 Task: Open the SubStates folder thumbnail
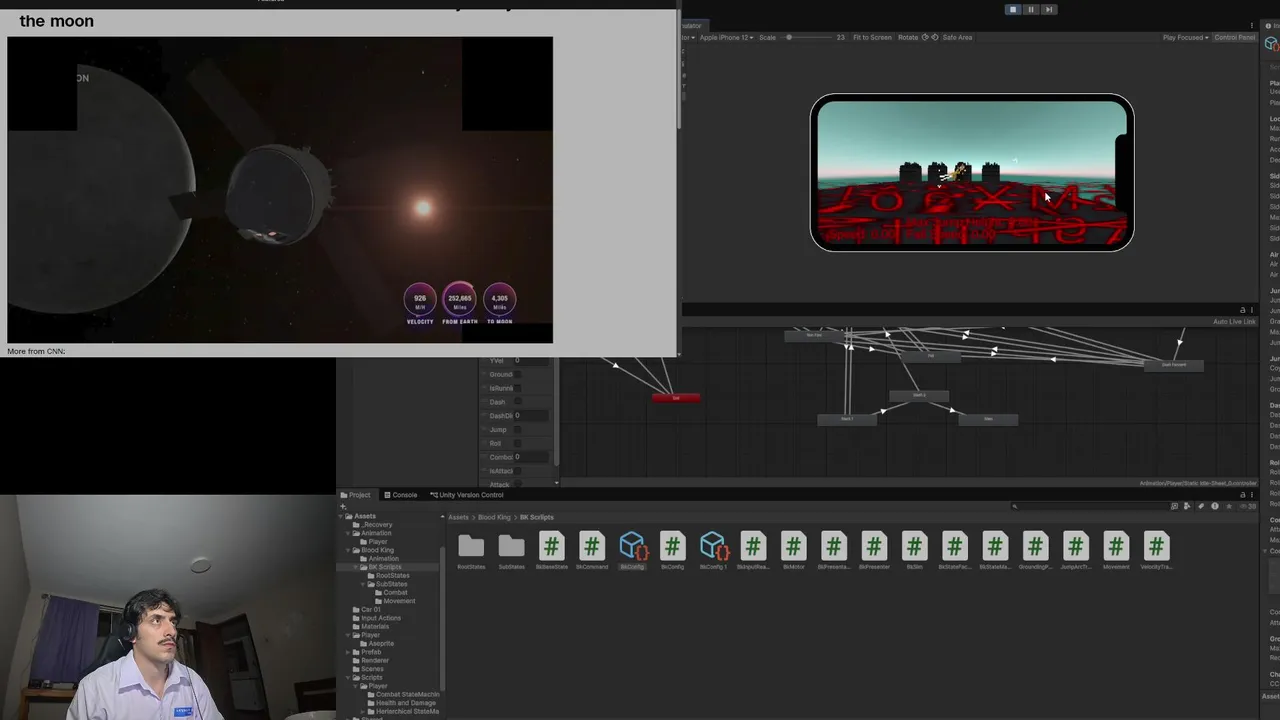coord(511,550)
